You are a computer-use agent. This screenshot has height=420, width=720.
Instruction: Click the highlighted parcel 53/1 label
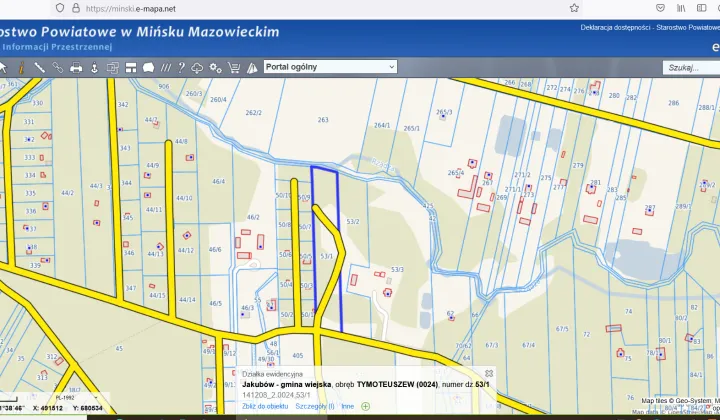point(326,256)
